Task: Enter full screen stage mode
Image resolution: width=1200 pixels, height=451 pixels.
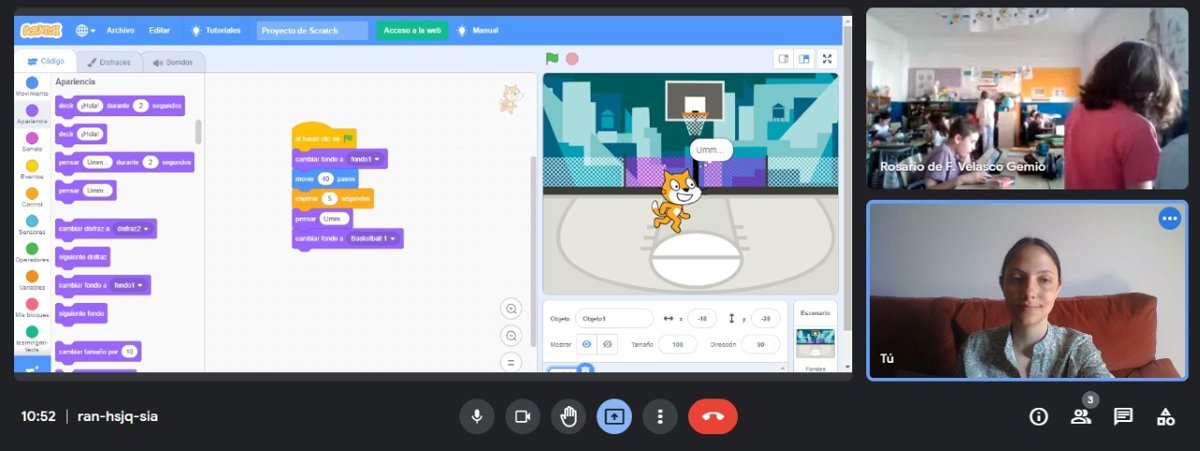Action: 827,59
